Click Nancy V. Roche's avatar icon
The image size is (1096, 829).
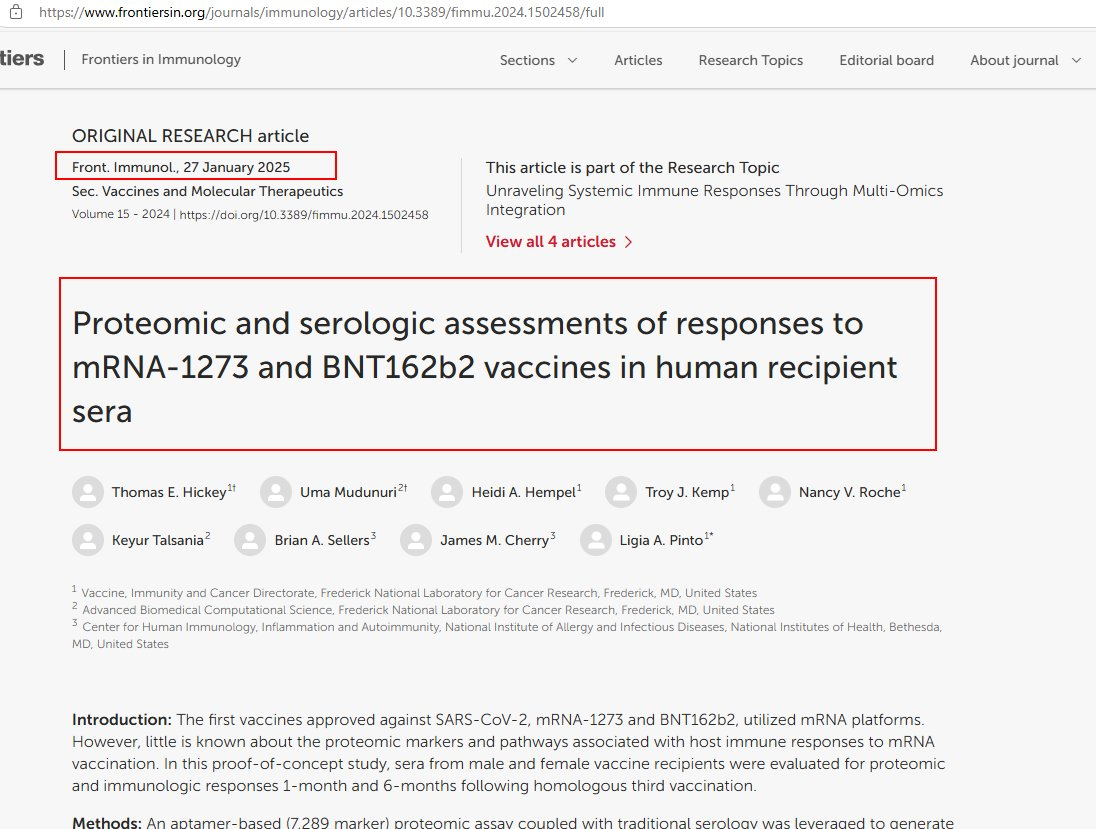tap(775, 492)
